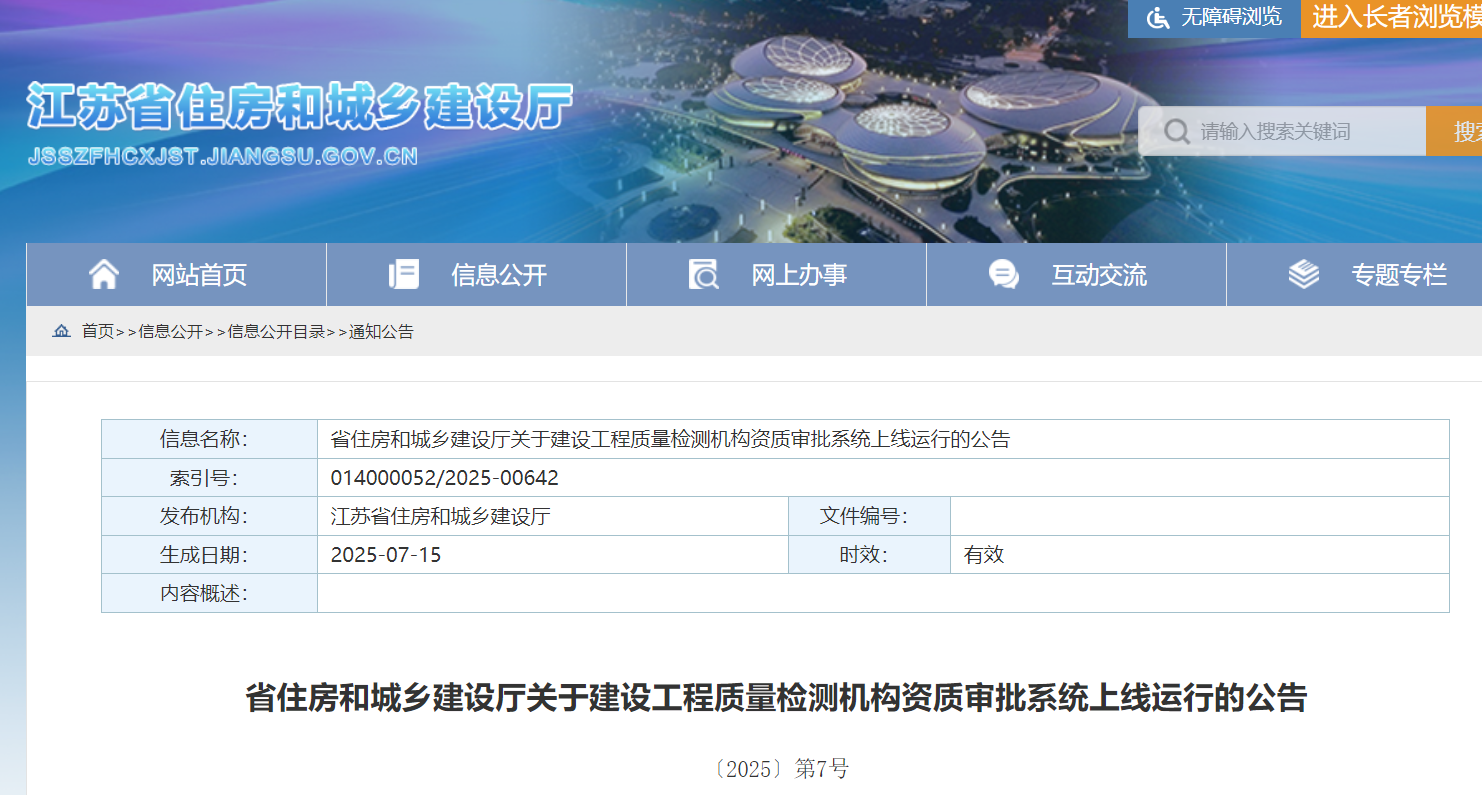Open 网上办事 navigation item

[x=777, y=274]
